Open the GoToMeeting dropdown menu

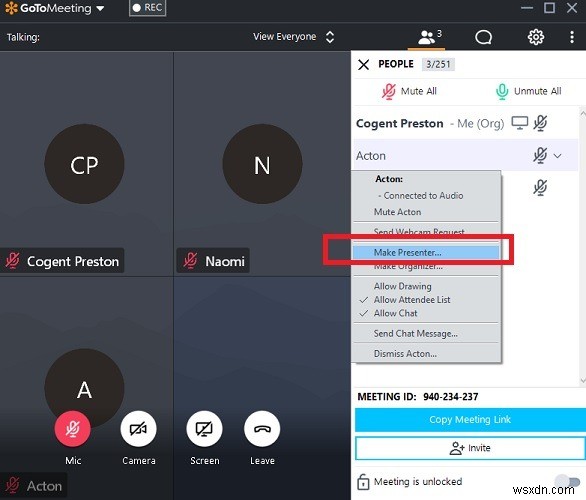pos(100,8)
